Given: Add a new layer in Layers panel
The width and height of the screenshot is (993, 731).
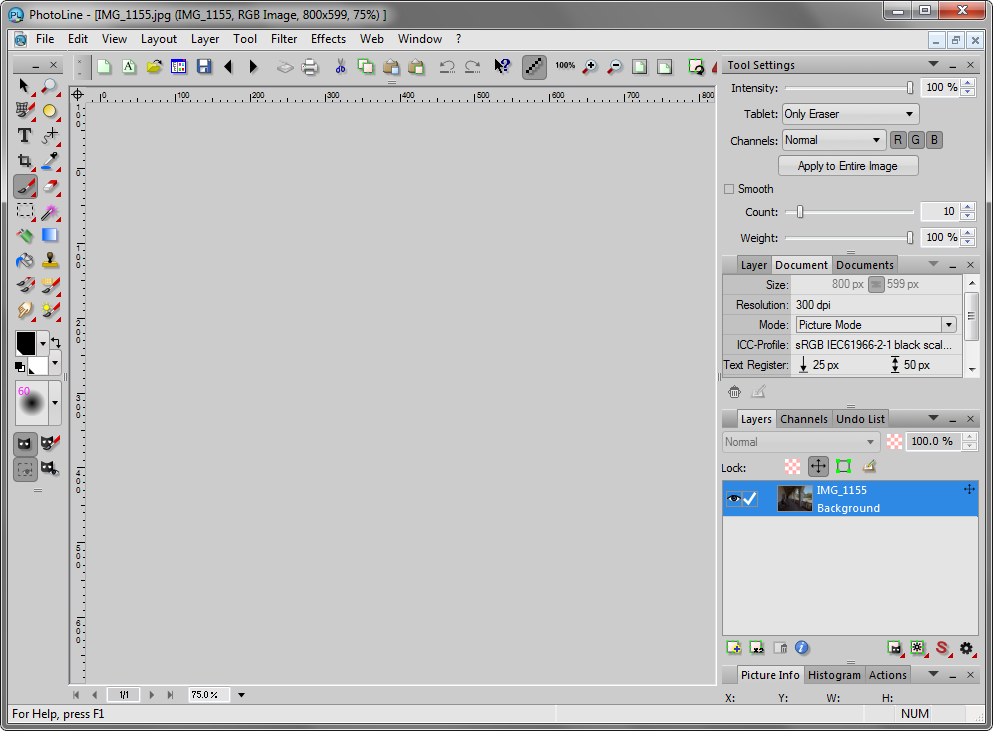Looking at the screenshot, I should point(733,647).
